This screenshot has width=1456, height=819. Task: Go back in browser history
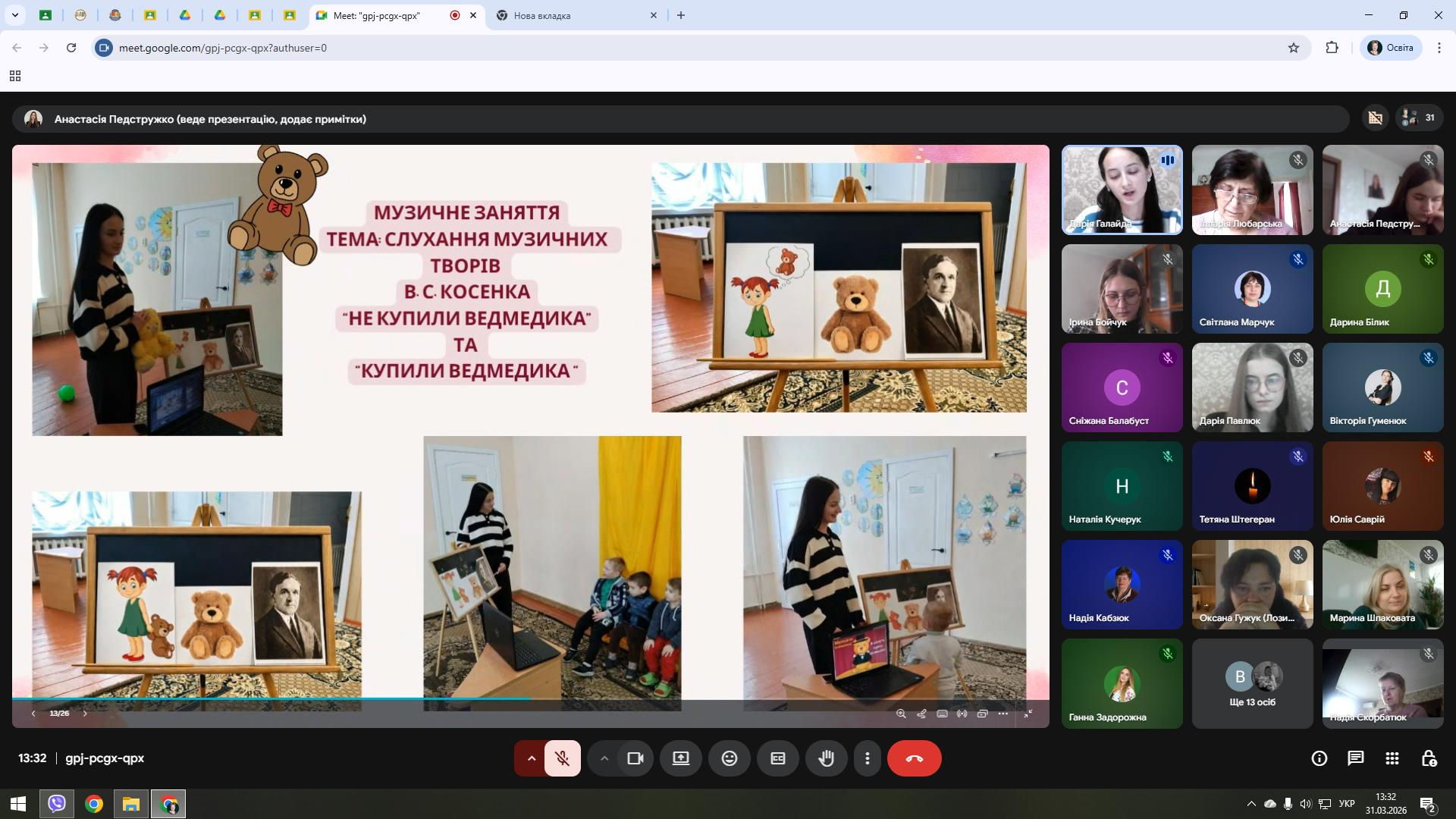17,48
